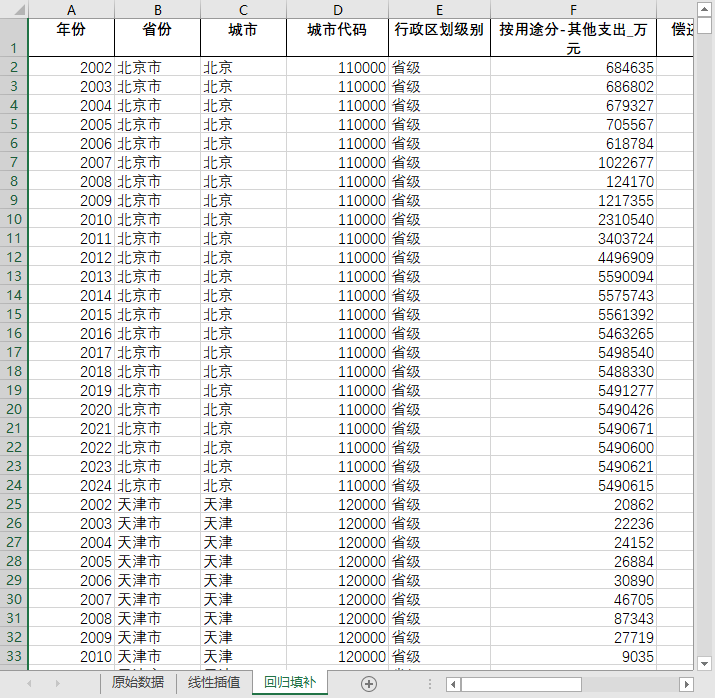
Task: Select 省级 cell in row 20
Action: click(x=440, y=409)
